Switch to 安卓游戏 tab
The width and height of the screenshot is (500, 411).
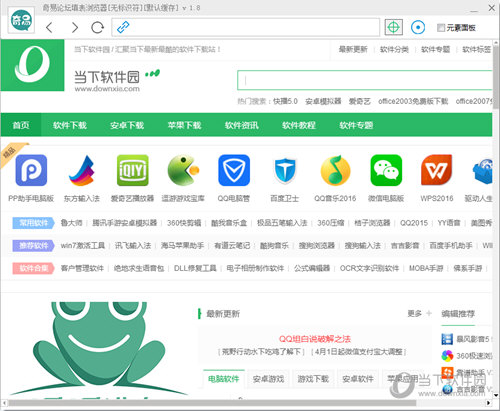point(268,379)
